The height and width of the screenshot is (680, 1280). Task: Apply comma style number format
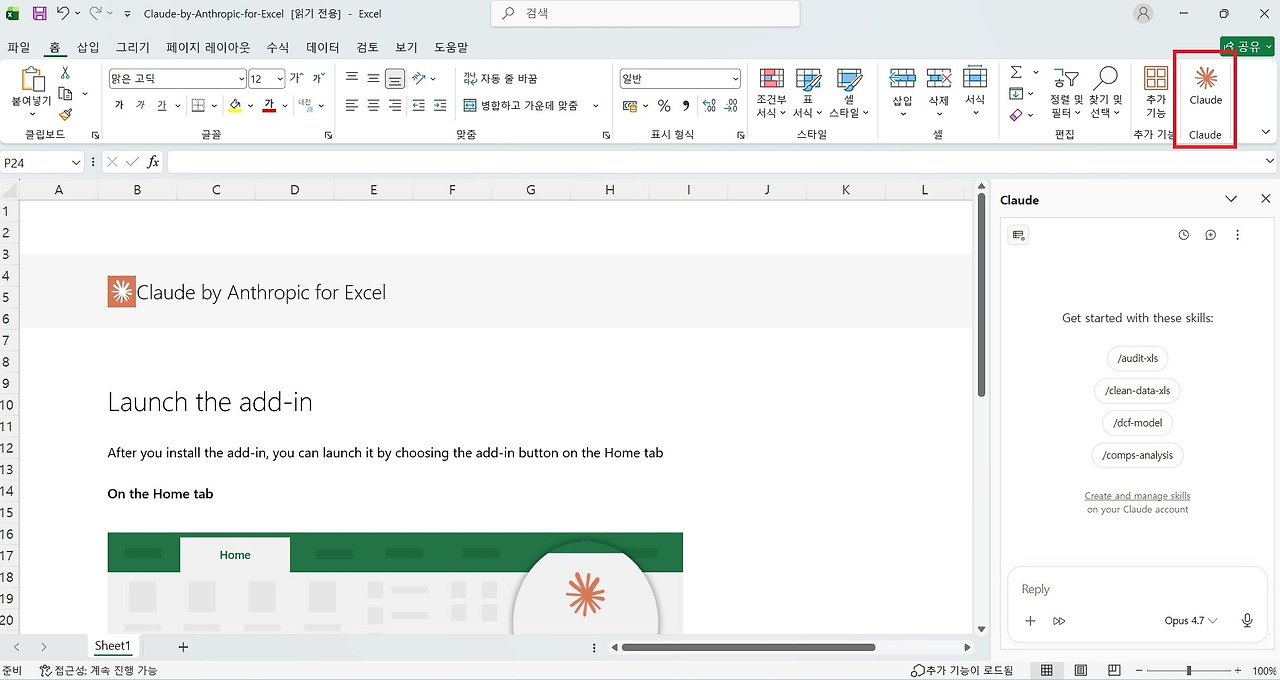click(686, 105)
